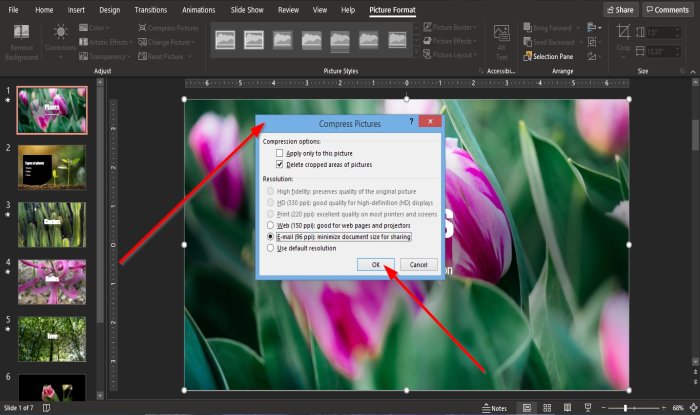Choose Use default resolution option
Viewport: 700px width, 415px height.
[269, 247]
